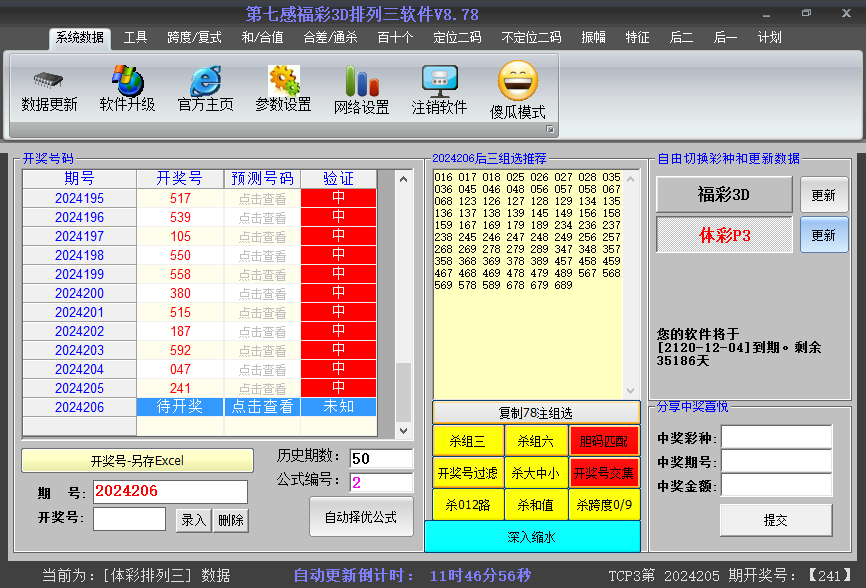
Task: Select the 福彩3D lottery button
Action: pyautogui.click(x=724, y=194)
